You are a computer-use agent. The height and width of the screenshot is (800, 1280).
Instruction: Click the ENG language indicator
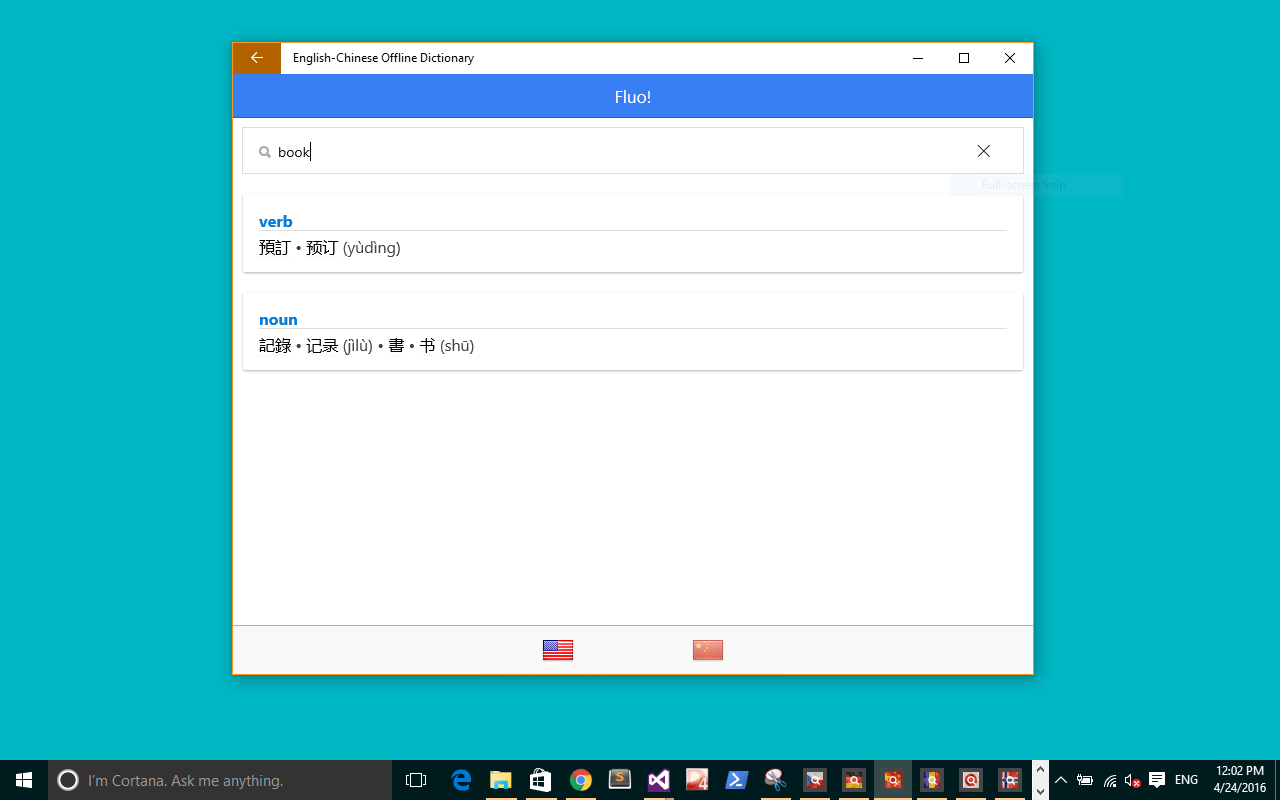(1187, 780)
